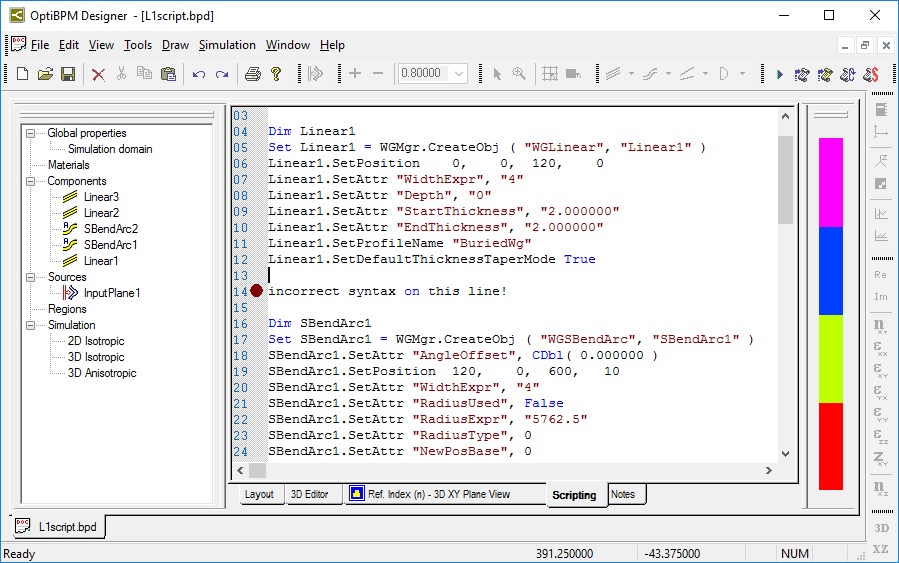Open the Window menu

pyautogui.click(x=288, y=45)
